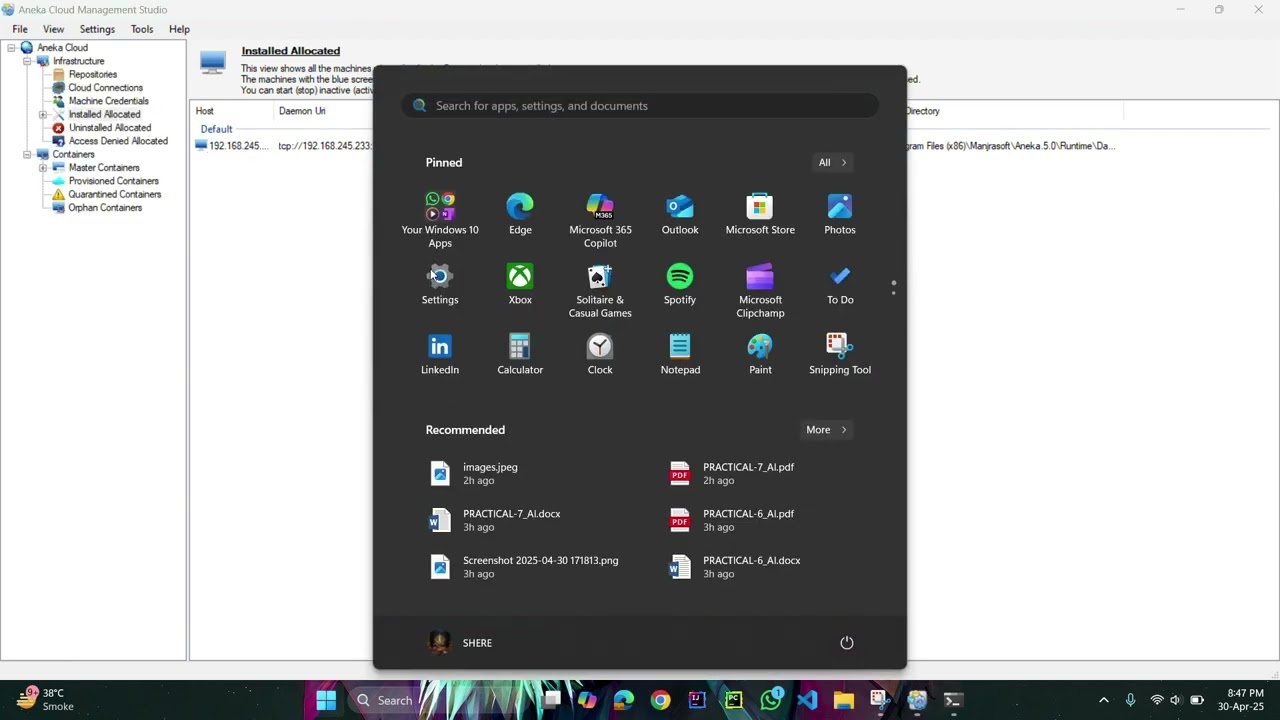Select Provisioned Containers tree item
The width and height of the screenshot is (1280, 720).
click(113, 181)
